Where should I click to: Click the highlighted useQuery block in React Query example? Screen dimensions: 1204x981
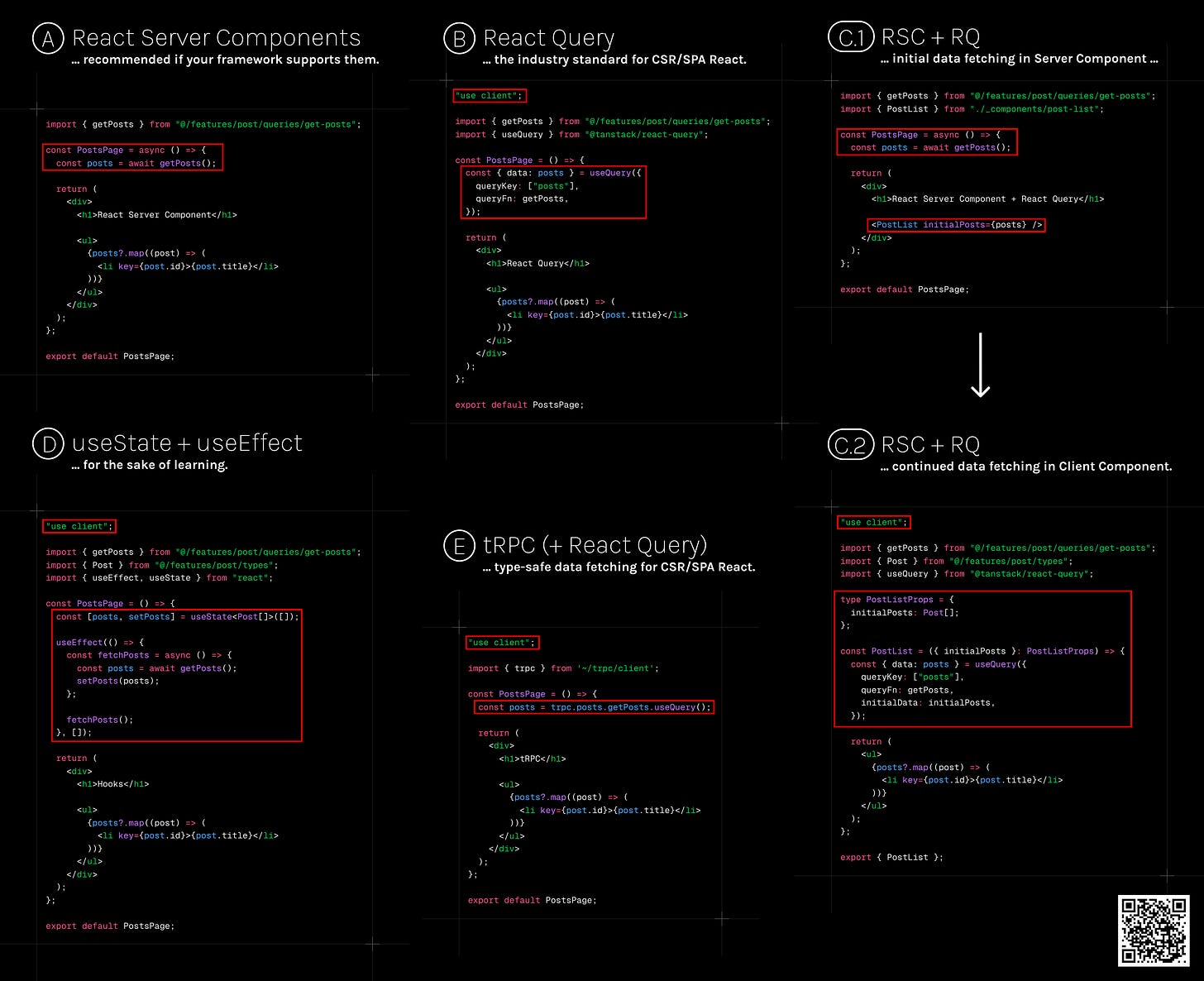[552, 191]
